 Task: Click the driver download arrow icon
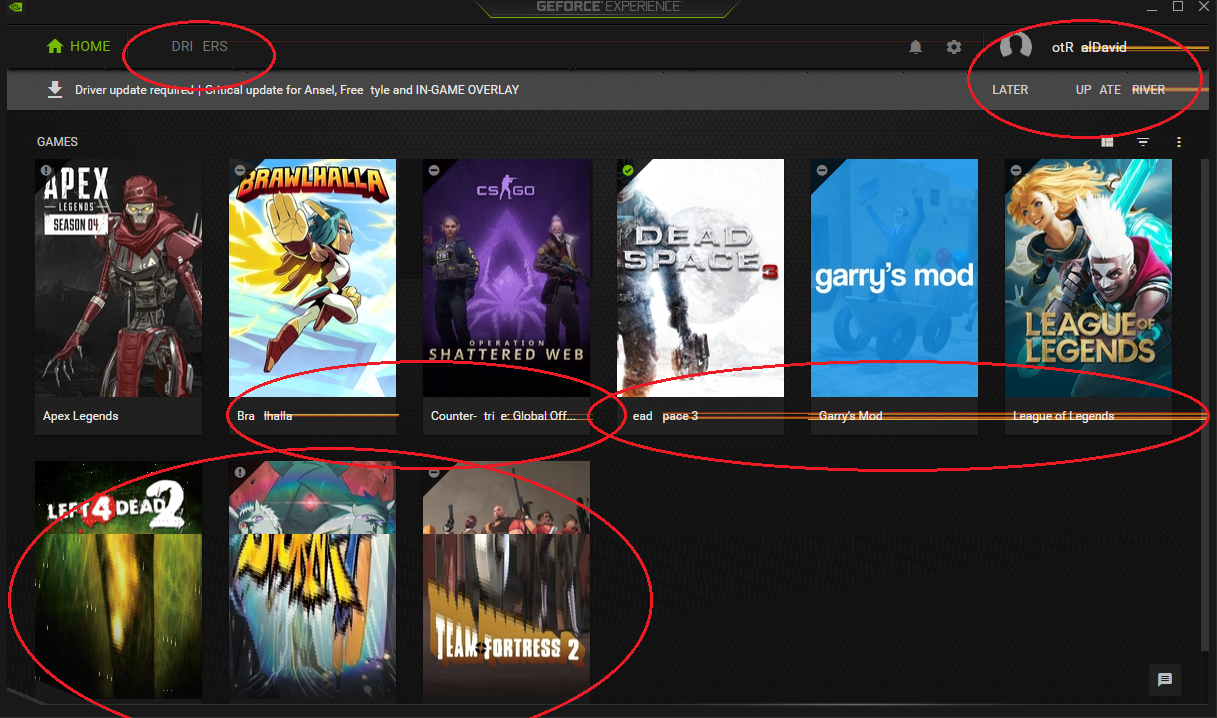click(x=55, y=90)
